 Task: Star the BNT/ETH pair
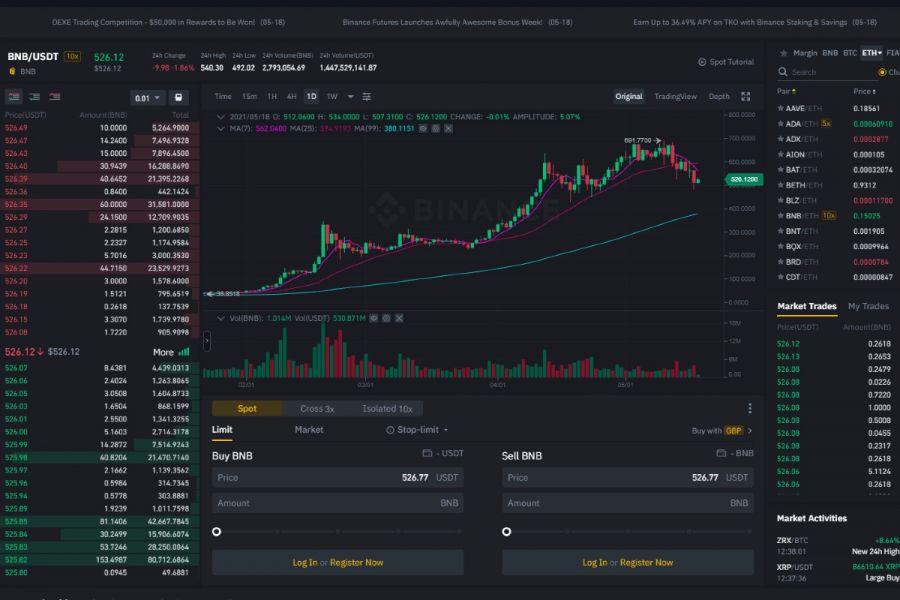[x=780, y=231]
